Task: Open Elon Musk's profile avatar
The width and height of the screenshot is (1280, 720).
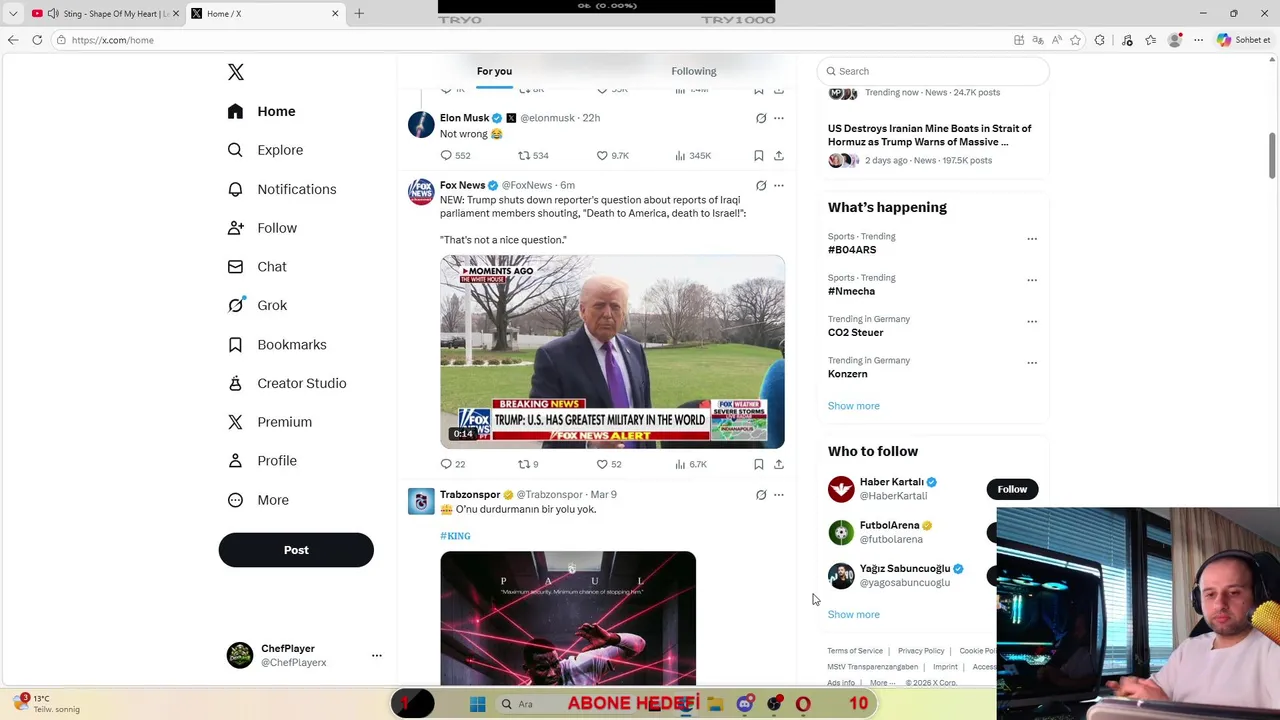Action: point(421,124)
